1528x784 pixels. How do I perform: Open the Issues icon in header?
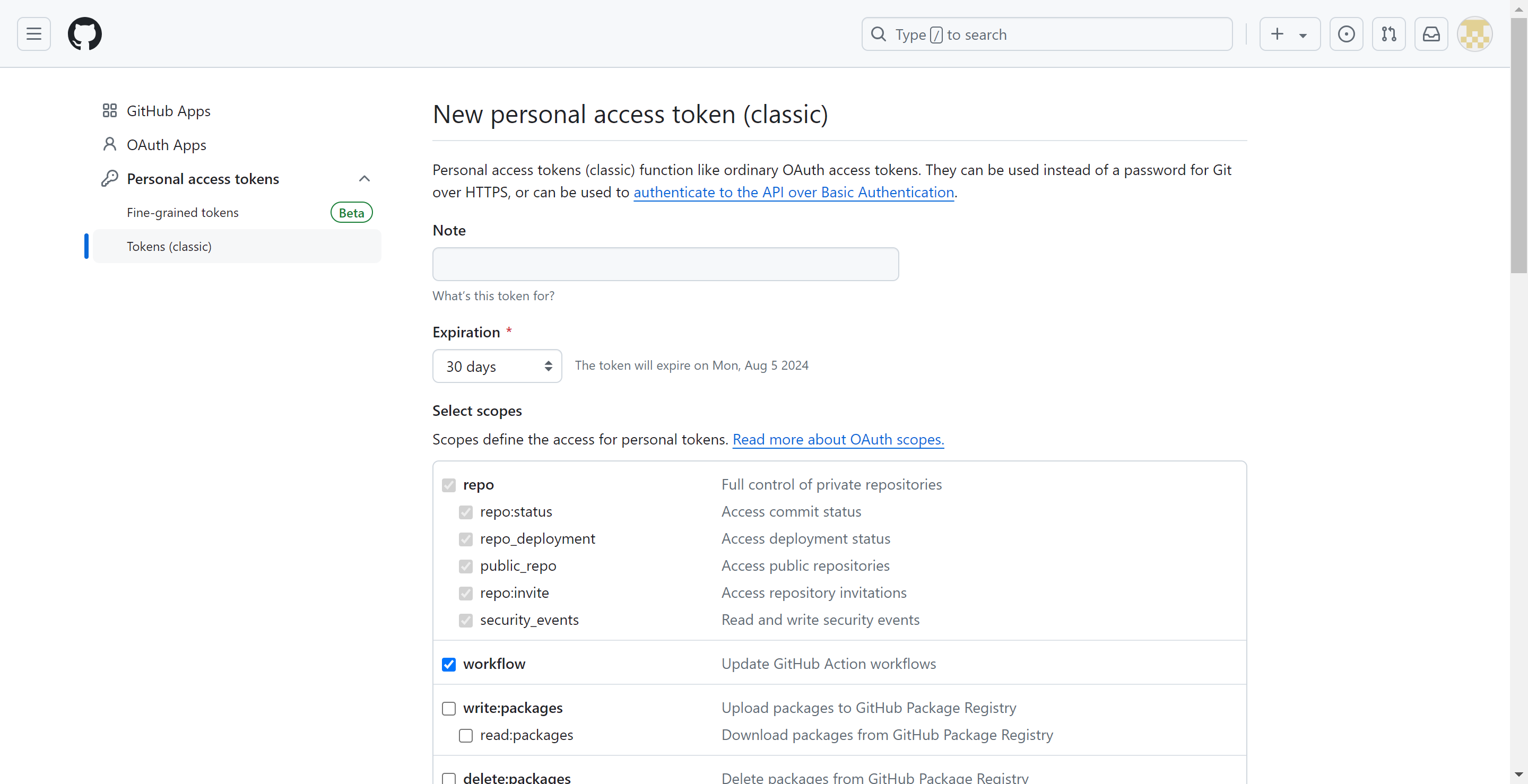[x=1346, y=34]
